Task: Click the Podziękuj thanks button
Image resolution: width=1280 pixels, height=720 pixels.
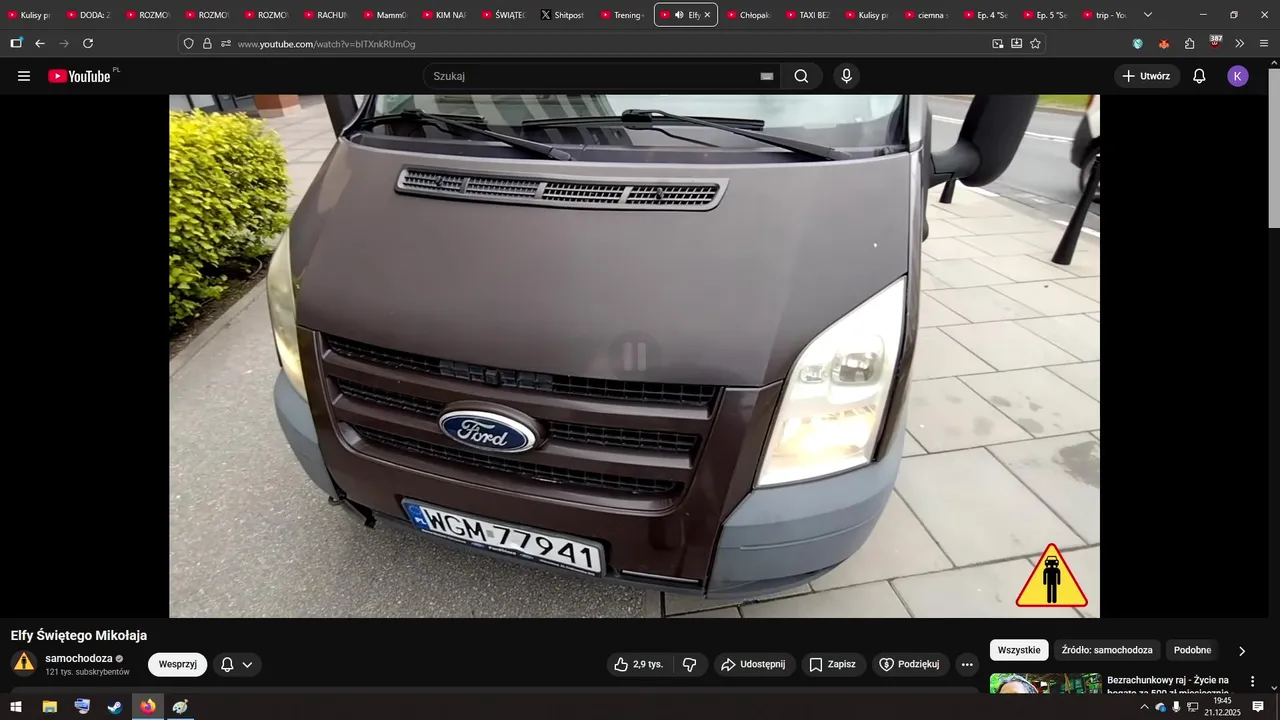Action: pyautogui.click(x=909, y=664)
